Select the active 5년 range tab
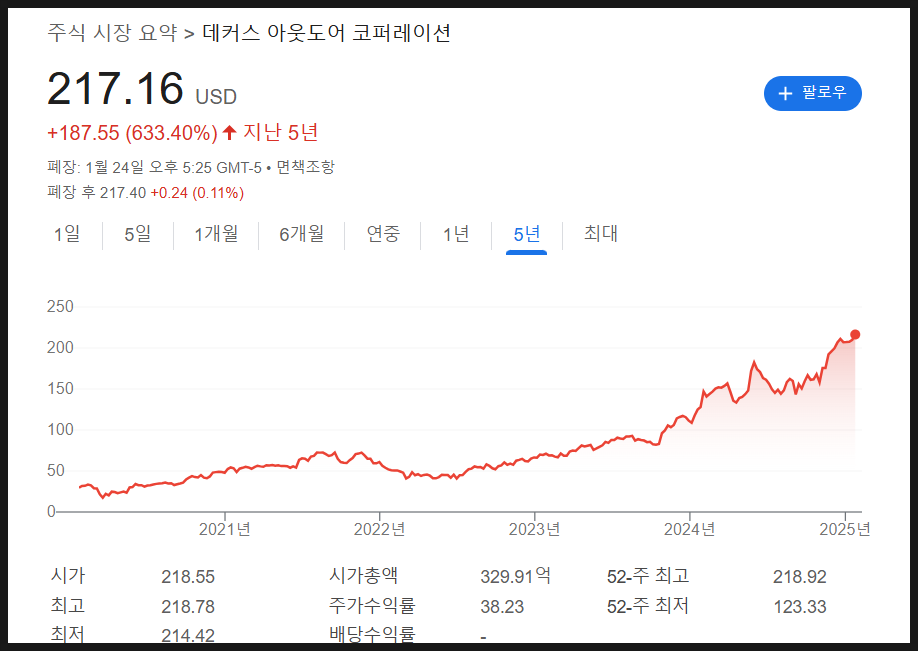This screenshot has width=918, height=651. (x=526, y=234)
